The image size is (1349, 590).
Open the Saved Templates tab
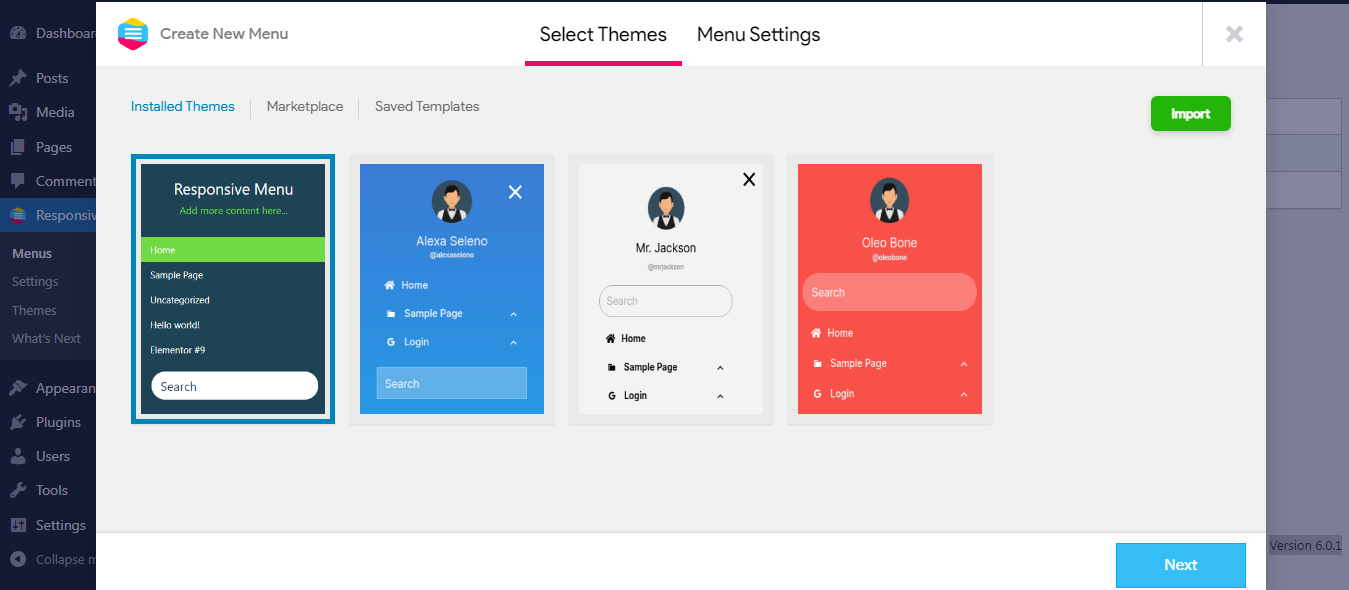(x=427, y=107)
